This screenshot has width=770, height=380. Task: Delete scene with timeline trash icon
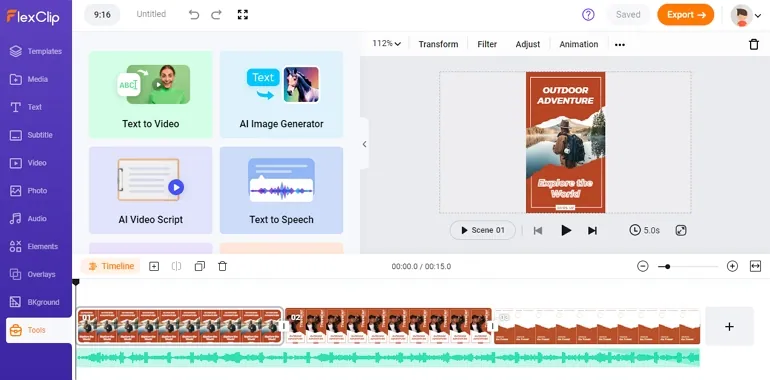coord(222,266)
